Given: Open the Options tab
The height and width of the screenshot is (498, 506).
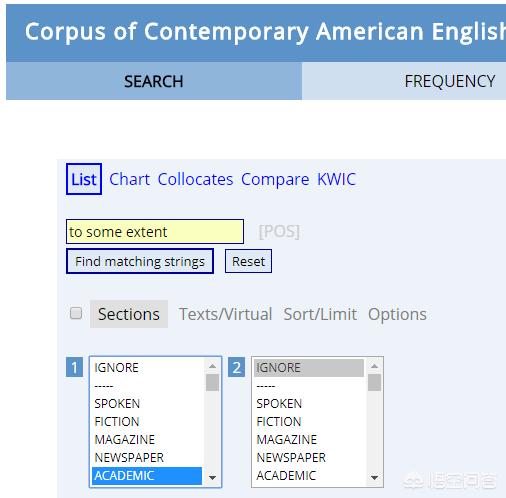Looking at the screenshot, I should (x=397, y=314).
